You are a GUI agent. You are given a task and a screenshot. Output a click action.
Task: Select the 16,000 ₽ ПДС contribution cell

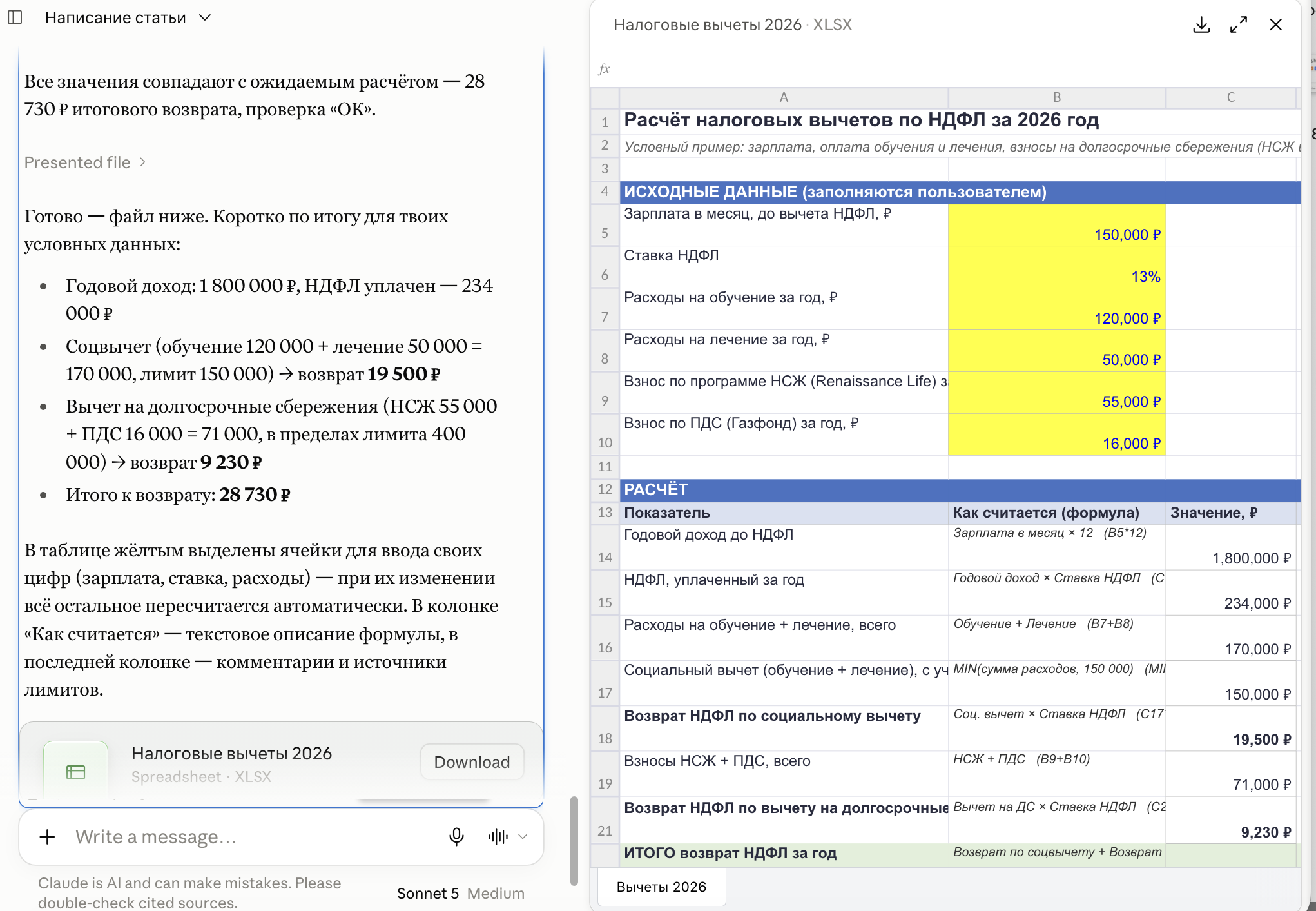tap(1057, 435)
